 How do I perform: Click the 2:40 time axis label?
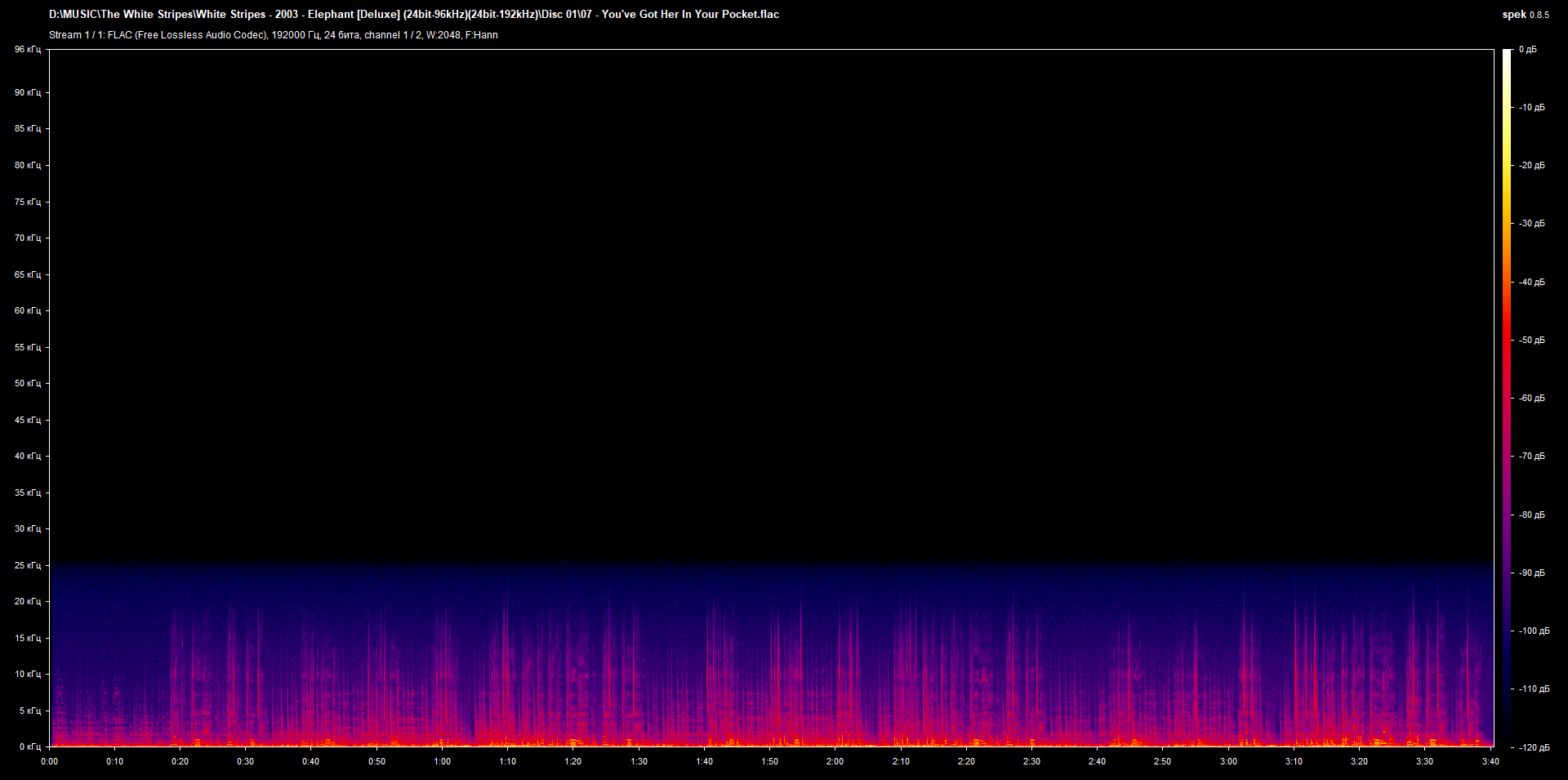click(x=1097, y=761)
